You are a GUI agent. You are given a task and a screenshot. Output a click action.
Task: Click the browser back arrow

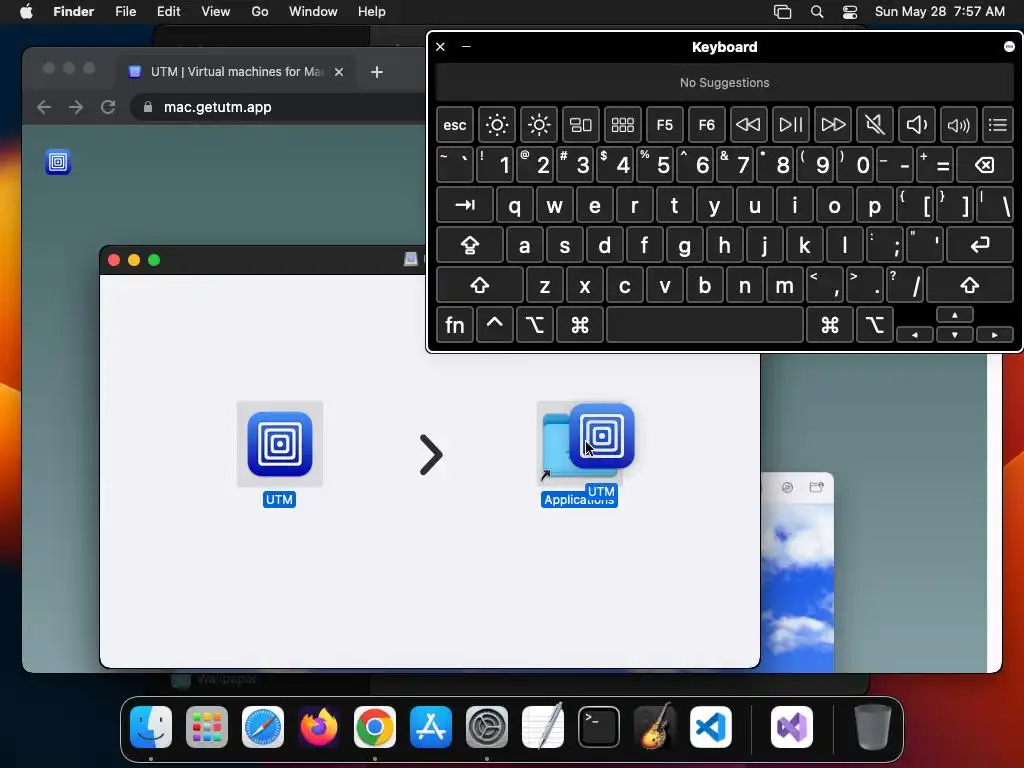click(x=44, y=107)
